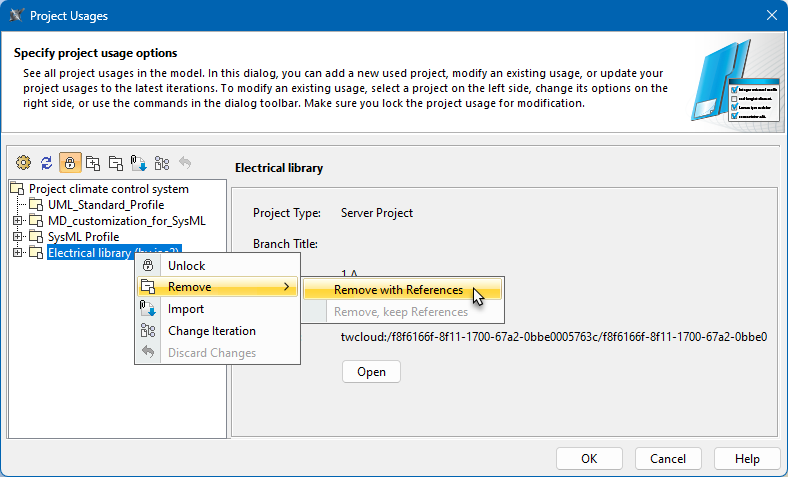Viewport: 788px width, 477px height.
Task: Click the import used project toolbar icon
Action: click(x=139, y=162)
